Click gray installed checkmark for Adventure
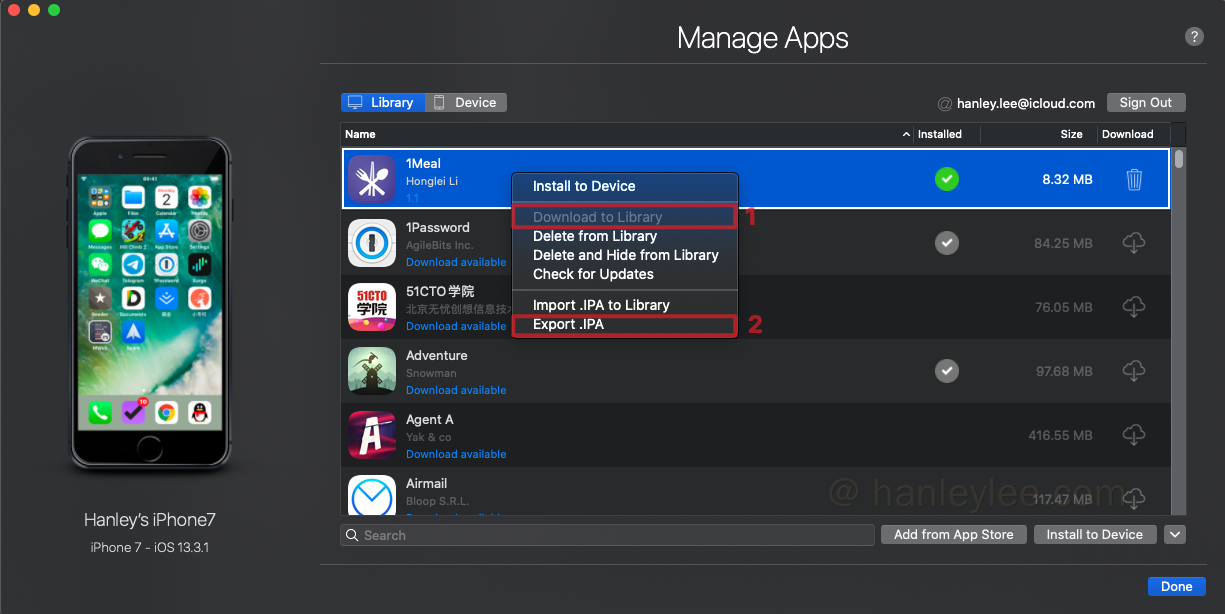1225x614 pixels. (947, 371)
